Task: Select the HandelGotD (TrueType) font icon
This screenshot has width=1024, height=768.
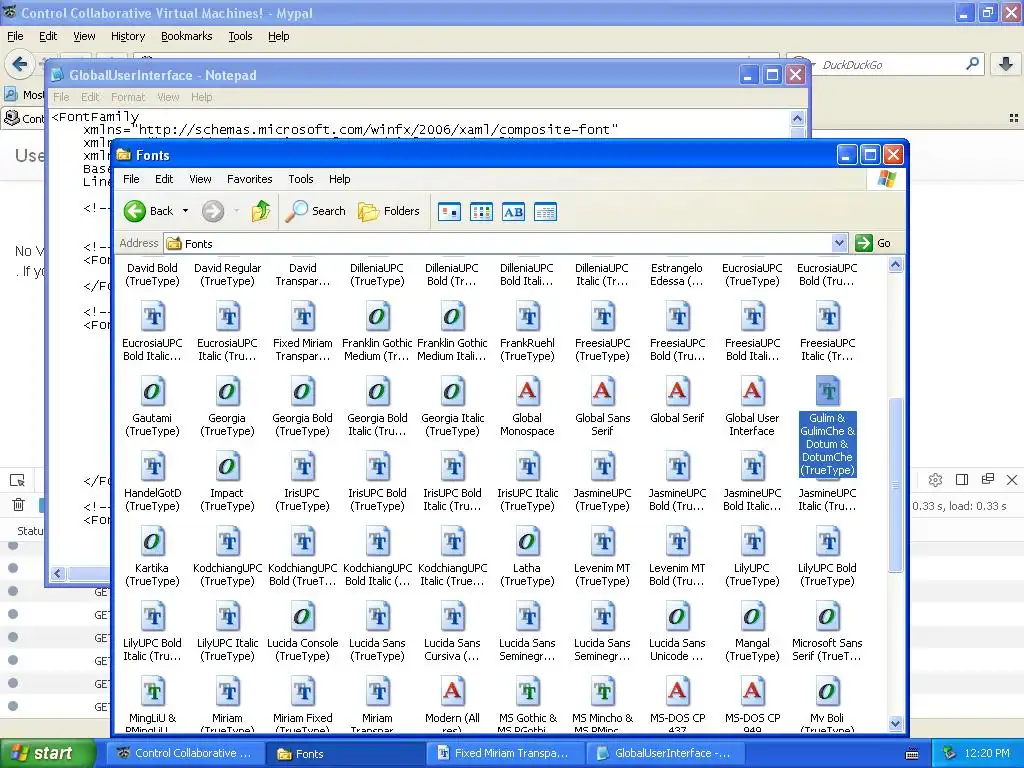Action: pos(152,466)
